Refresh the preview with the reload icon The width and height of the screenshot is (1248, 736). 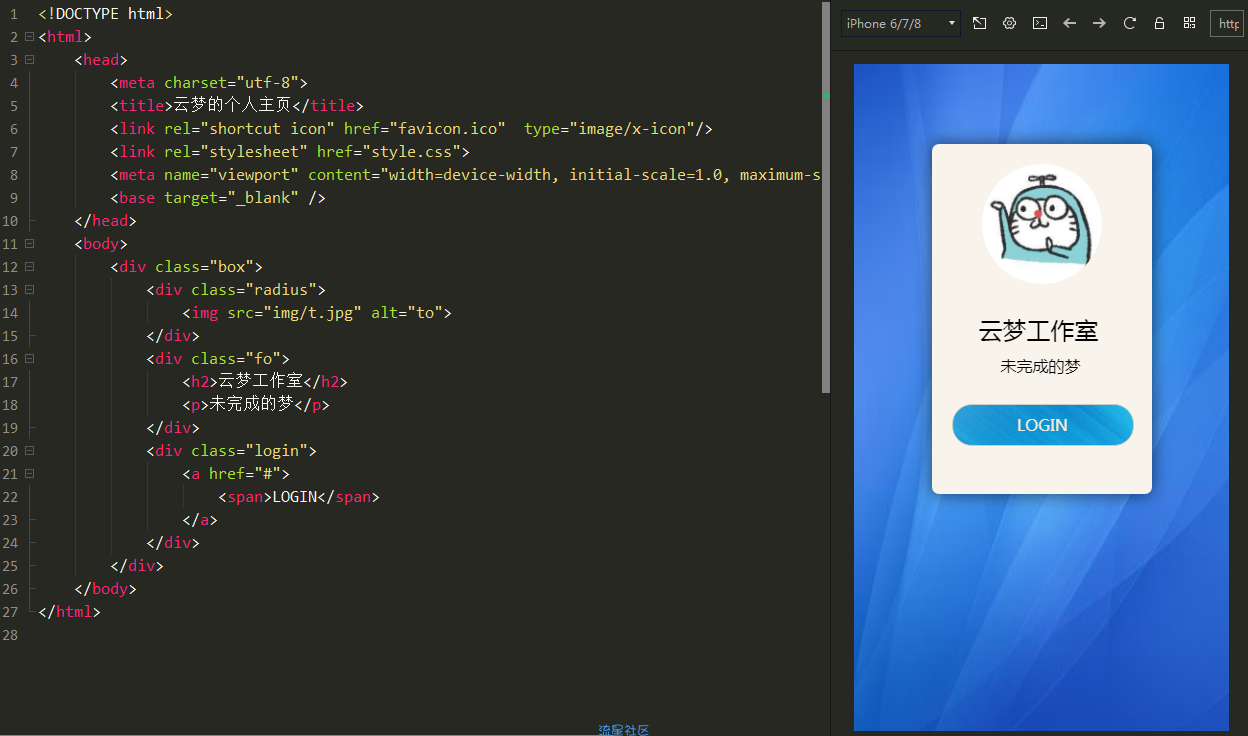click(x=1129, y=23)
